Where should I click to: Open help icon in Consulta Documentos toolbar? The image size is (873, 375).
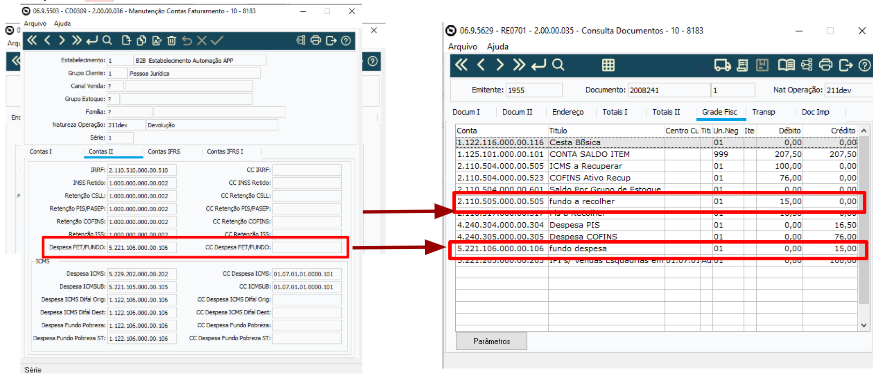(865, 65)
